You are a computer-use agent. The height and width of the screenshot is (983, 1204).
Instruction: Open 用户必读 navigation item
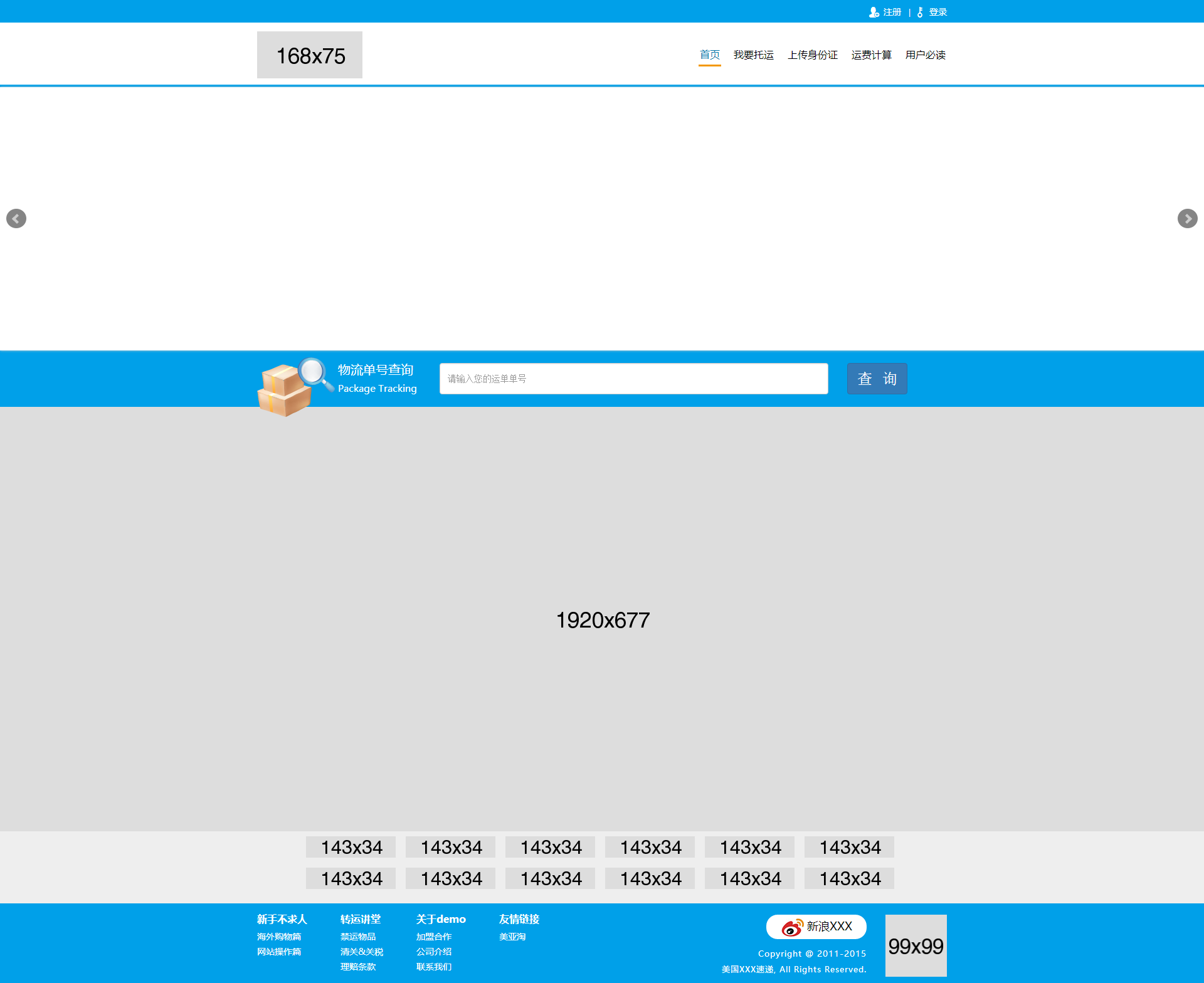pos(926,55)
